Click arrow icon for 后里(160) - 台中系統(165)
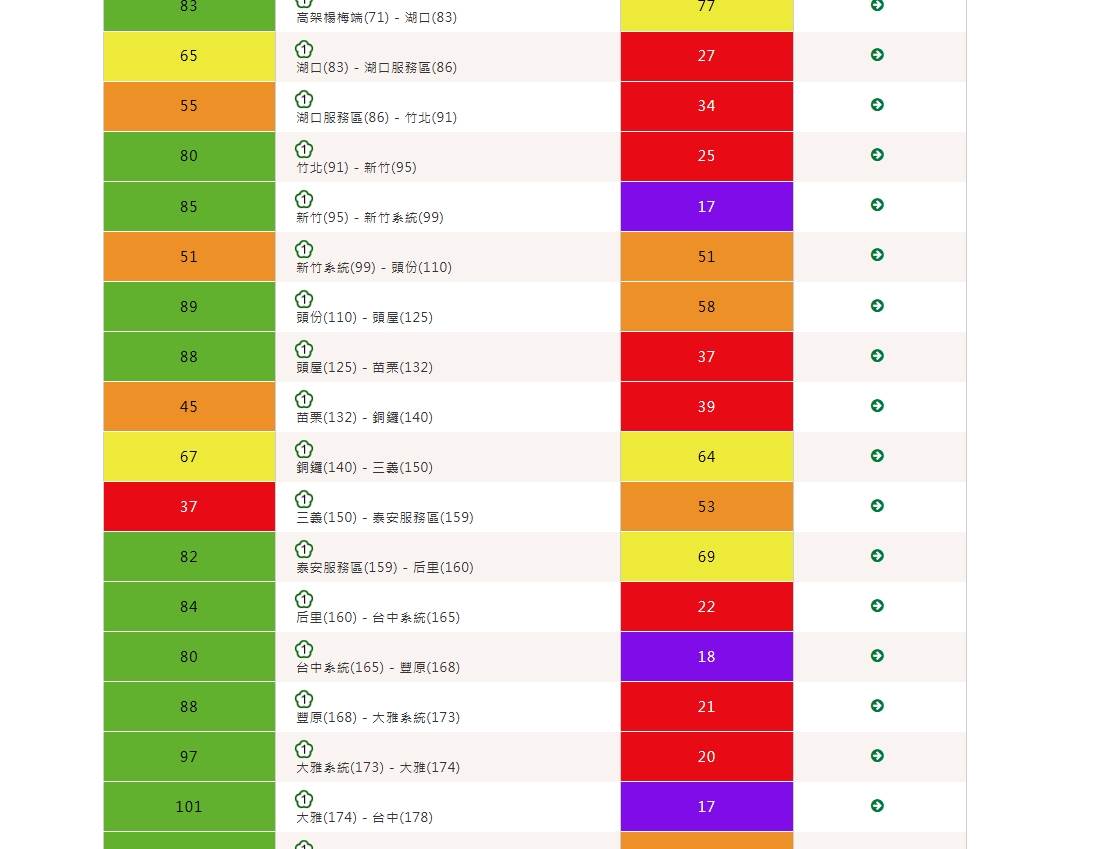 pyautogui.click(x=877, y=606)
